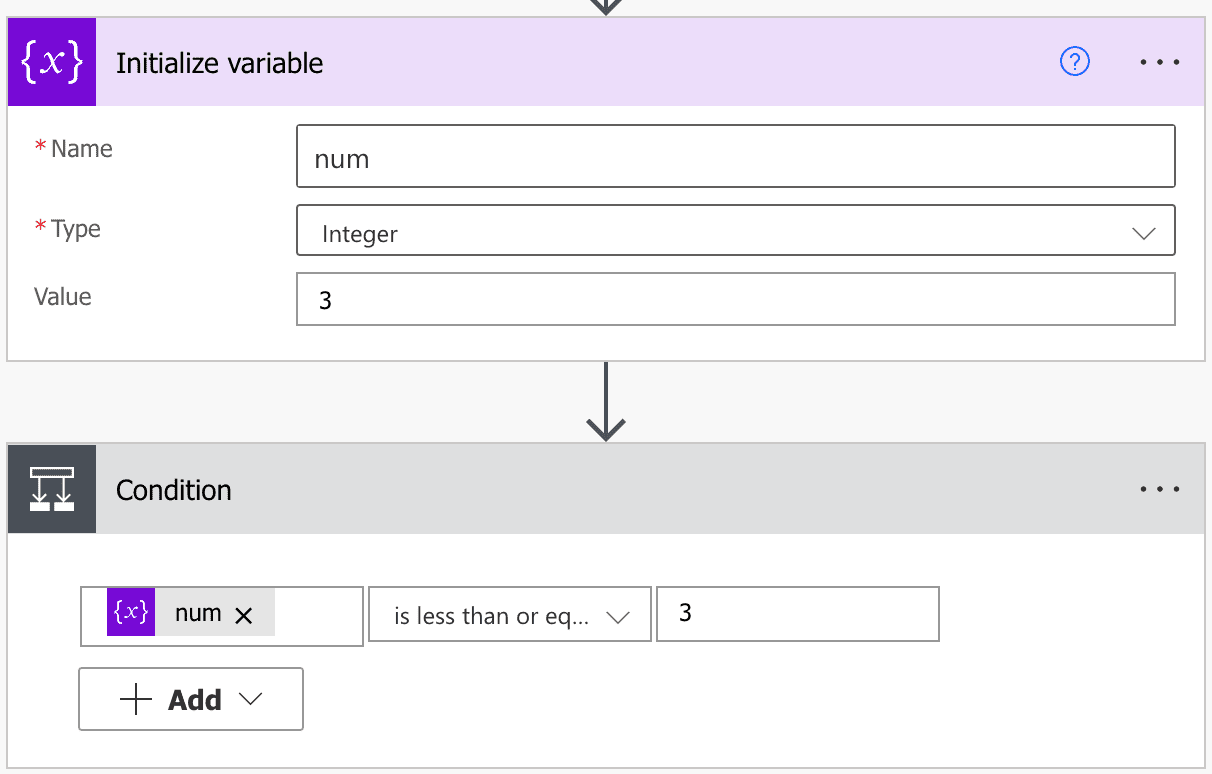Click the condition comparison value field
This screenshot has height=774, width=1212.
click(797, 613)
